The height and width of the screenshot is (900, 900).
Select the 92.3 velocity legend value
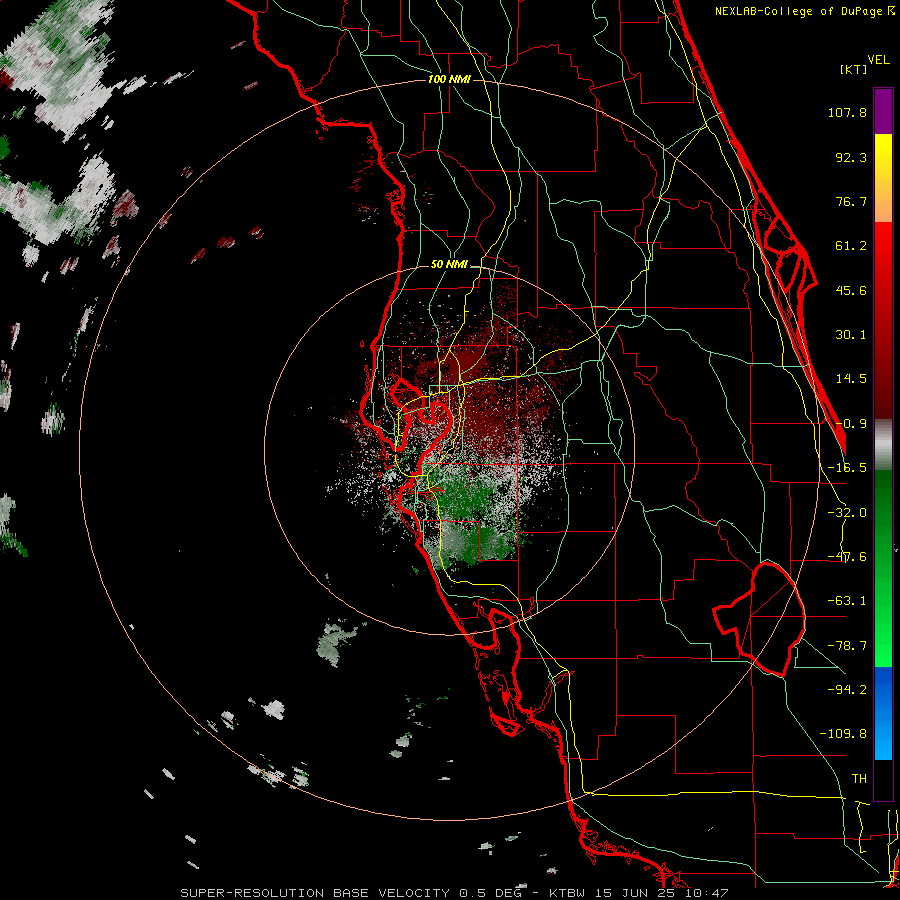pyautogui.click(x=851, y=157)
